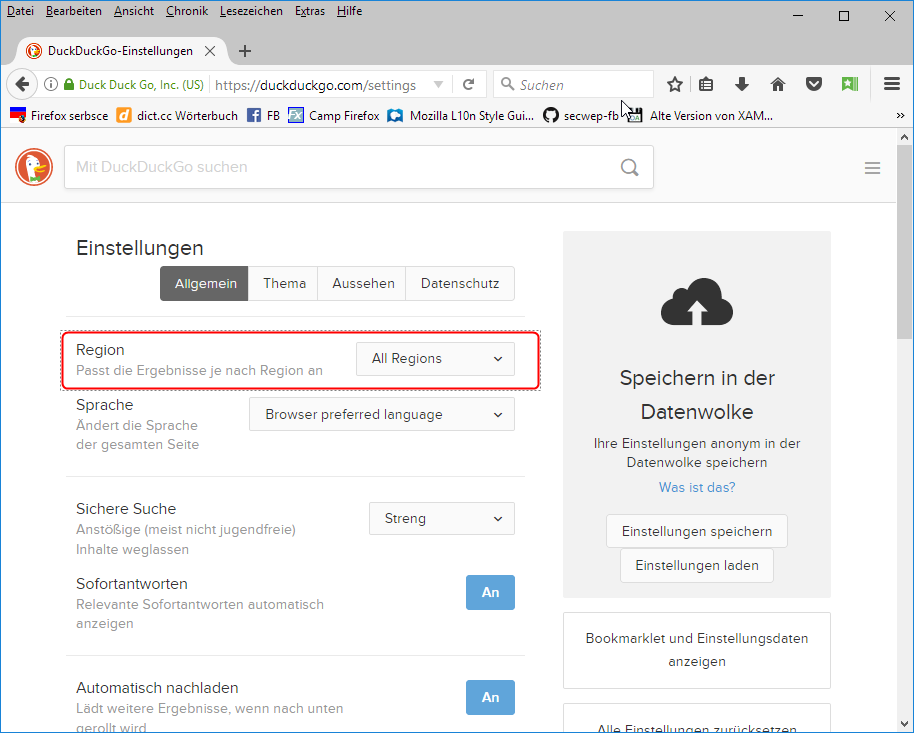Open the Firefox hamburger menu
Image resolution: width=914 pixels, height=733 pixels.
pos(892,85)
